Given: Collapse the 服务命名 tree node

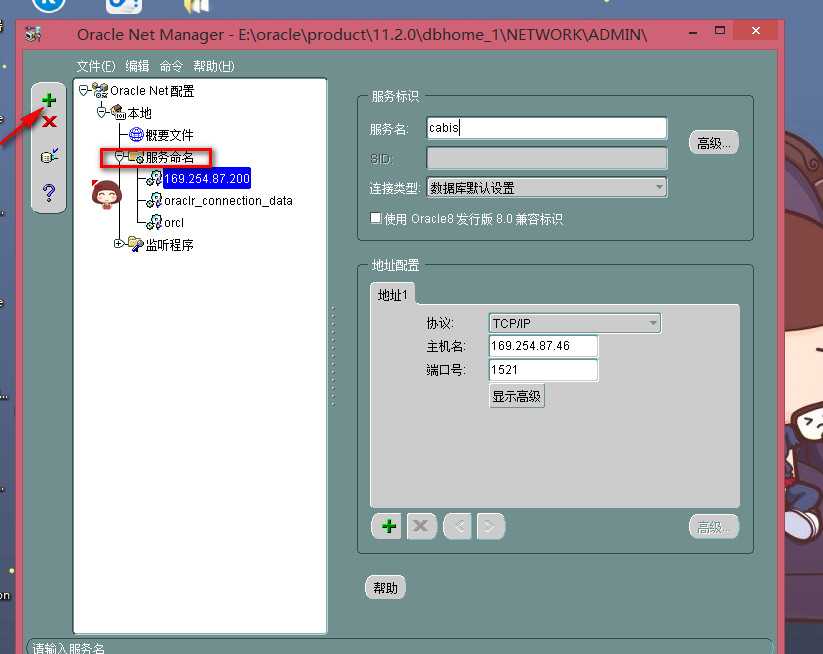Looking at the screenshot, I should click(x=119, y=156).
